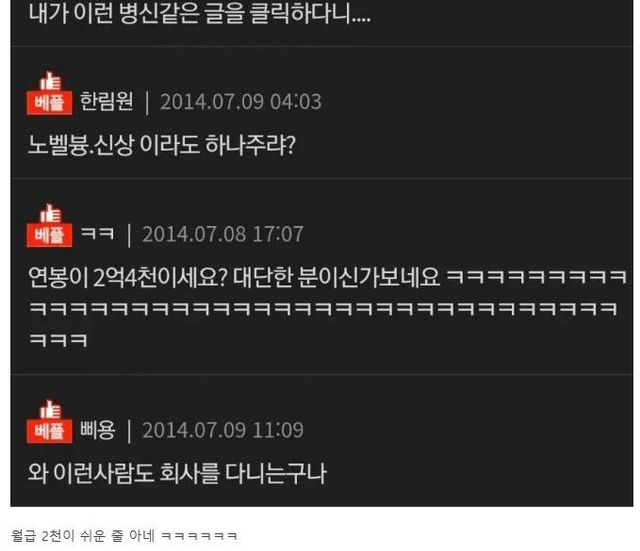Screen dimensions: 640x551
Task: Click the last short ㅋㅋㅋㅋ line
Action: tap(58, 340)
